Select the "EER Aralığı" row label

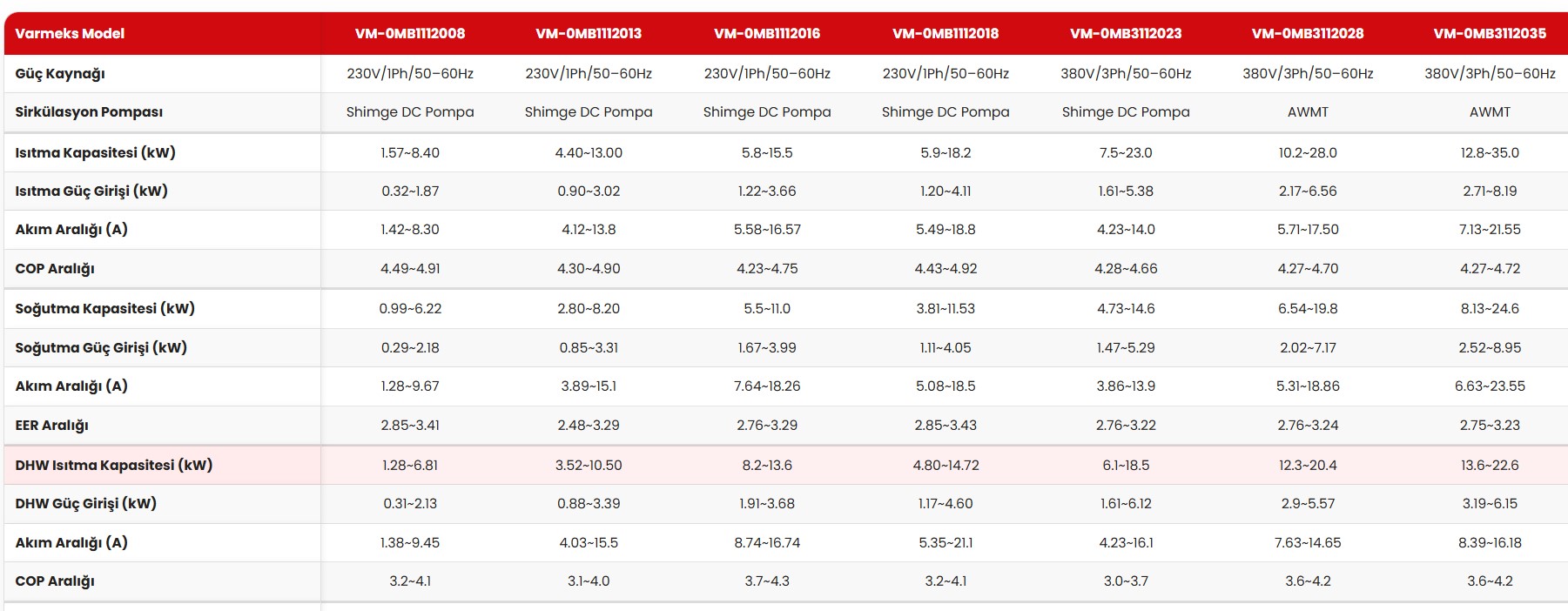(x=51, y=426)
